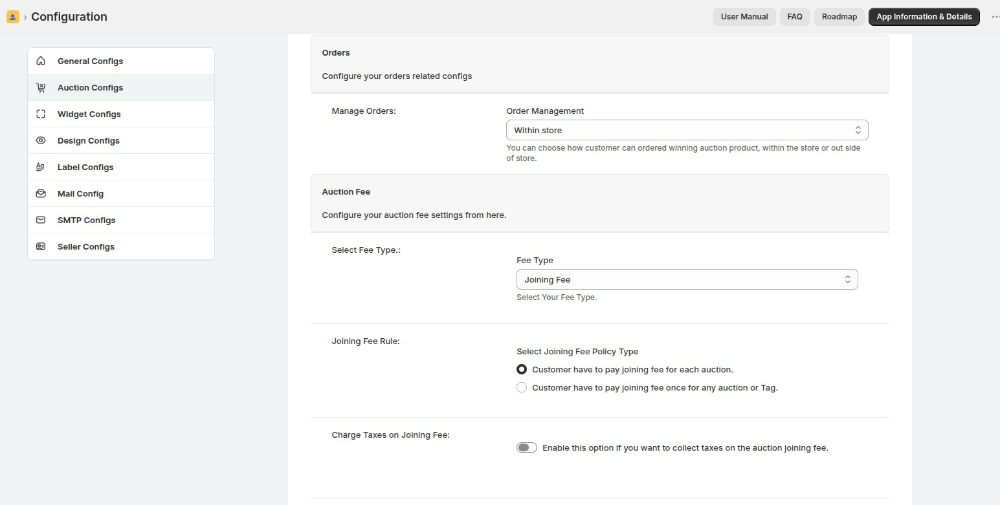Click 'Charge Taxes on Joining Fee:' label
Viewport: 1000px width, 505px height.
(390, 435)
